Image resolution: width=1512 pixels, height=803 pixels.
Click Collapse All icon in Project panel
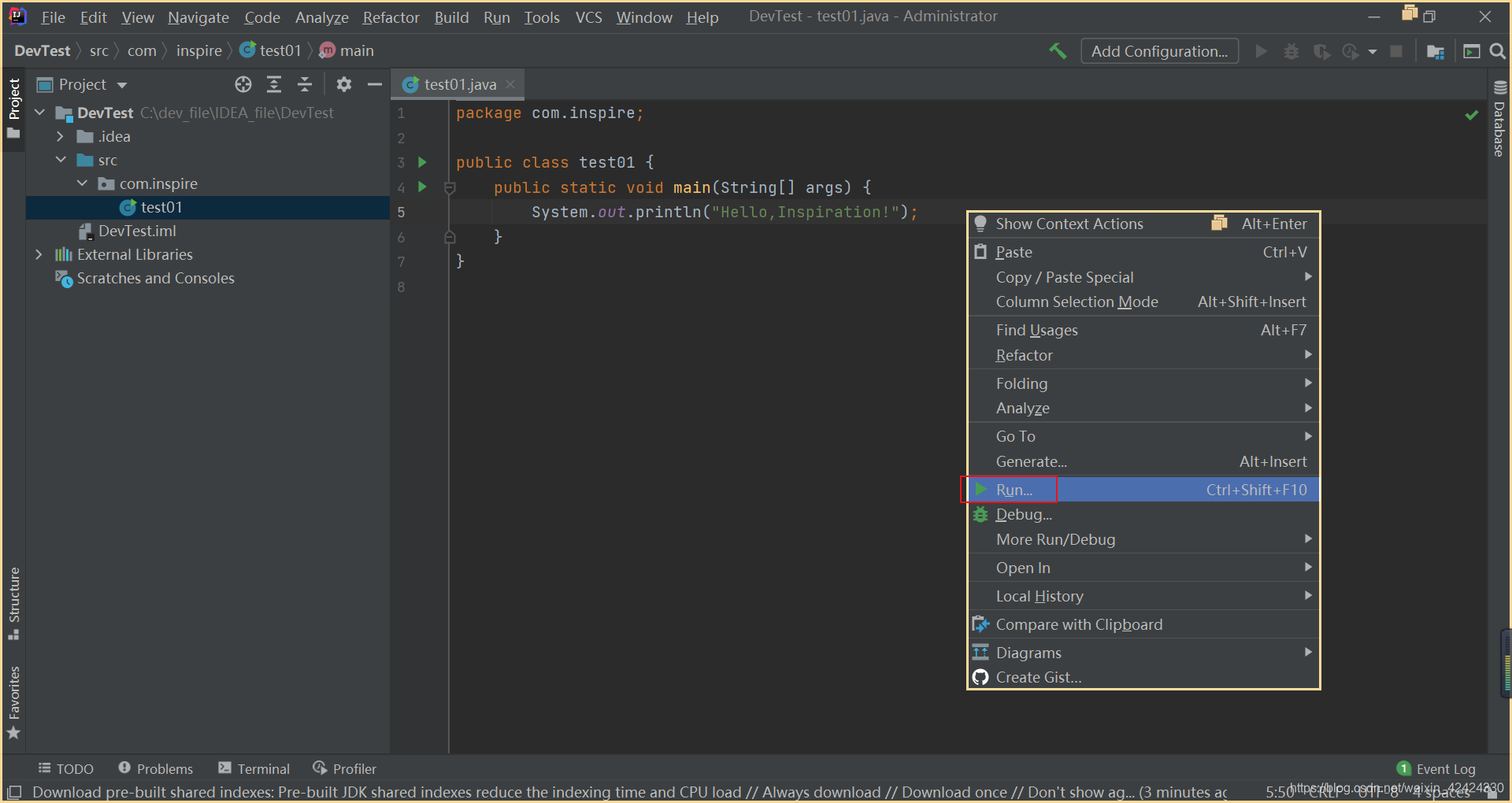click(305, 84)
